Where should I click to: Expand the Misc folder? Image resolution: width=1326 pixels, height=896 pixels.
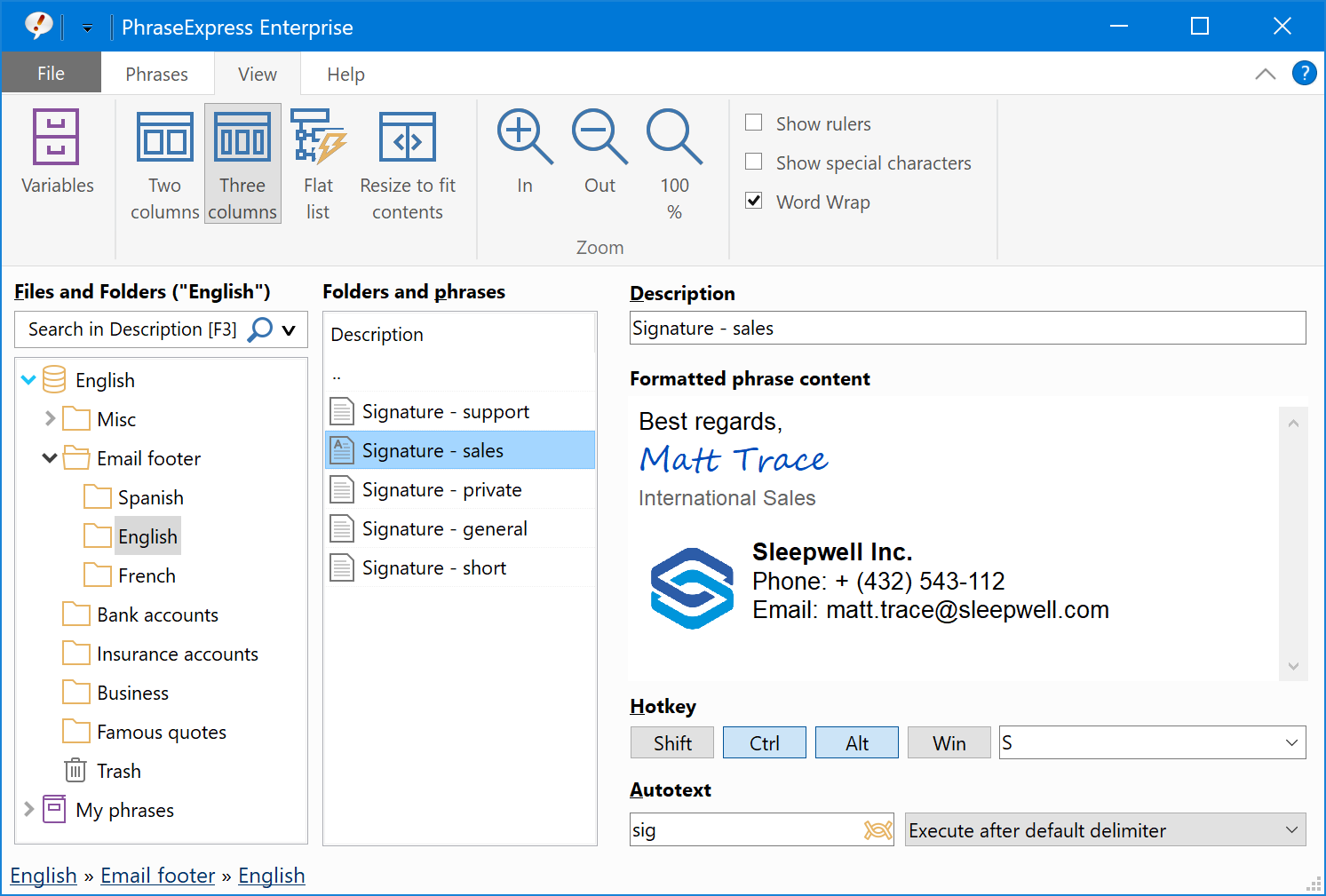[x=50, y=418]
